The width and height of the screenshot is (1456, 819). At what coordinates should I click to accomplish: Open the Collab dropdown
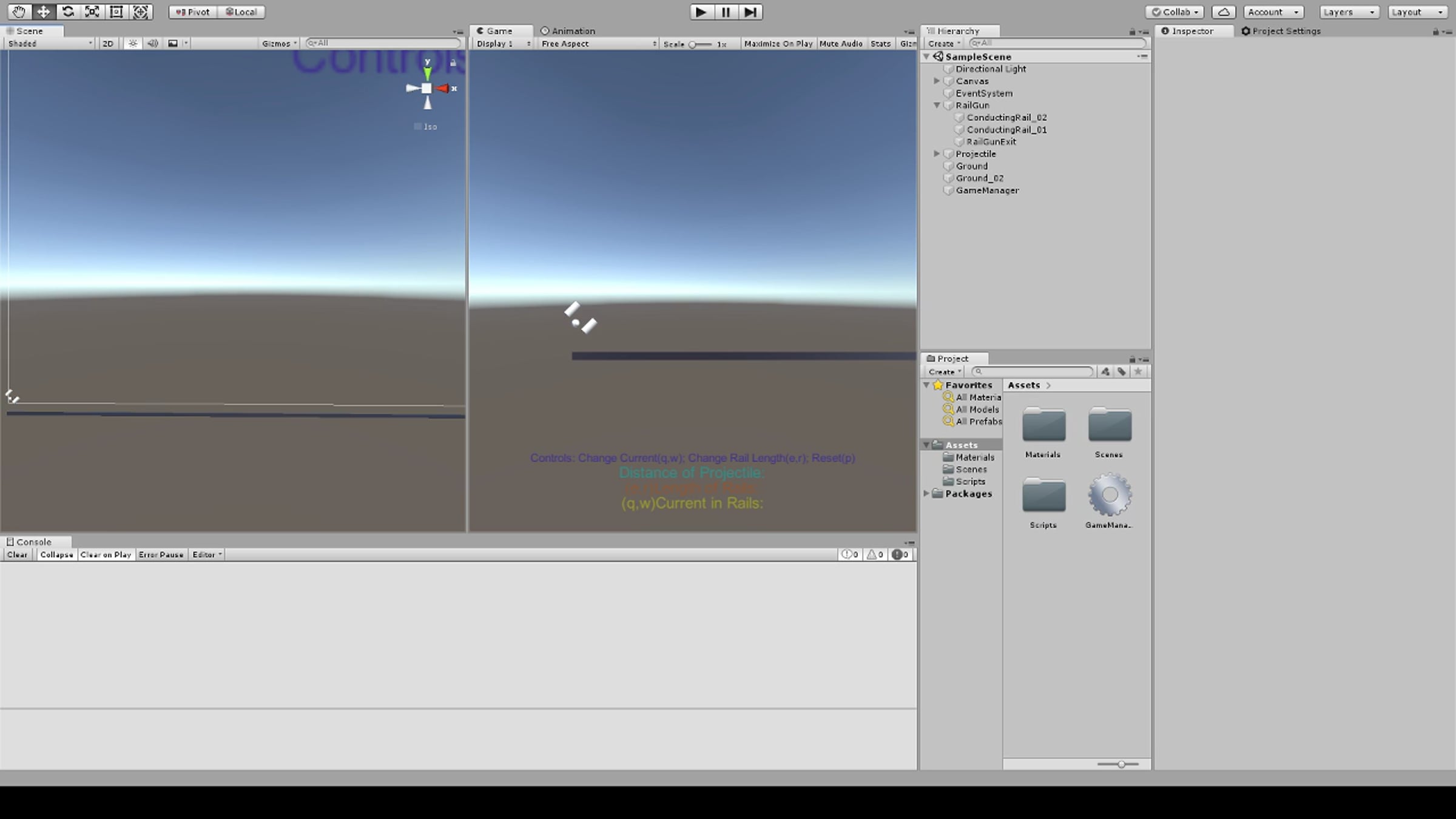[1175, 12]
